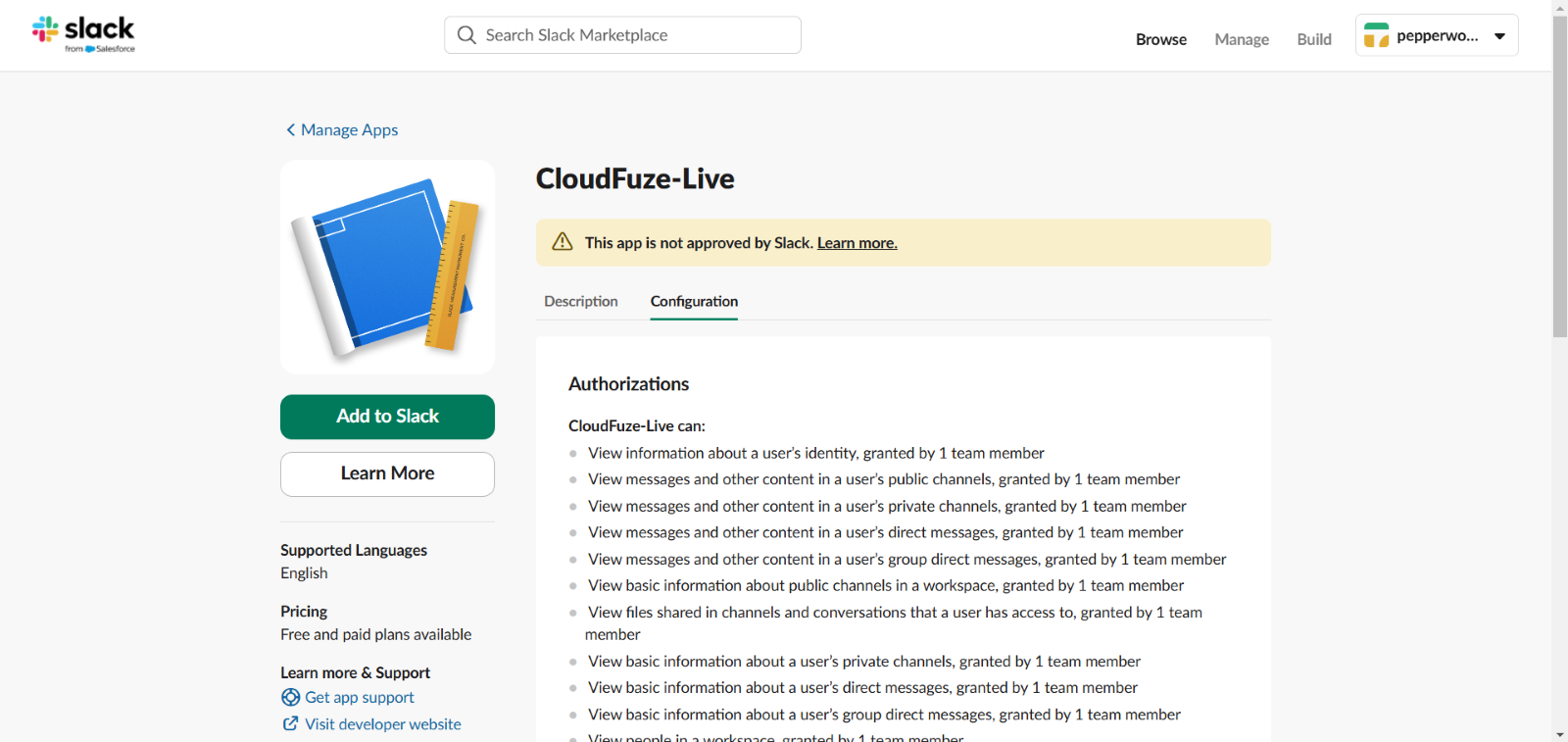Click the Slack logo
1568x742 pixels.
pyautogui.click(x=83, y=34)
